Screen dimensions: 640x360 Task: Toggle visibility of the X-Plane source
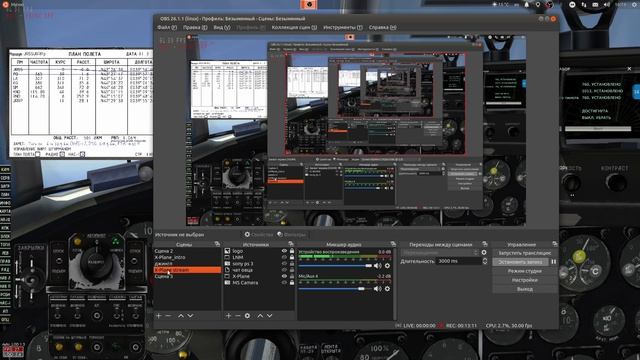(284, 276)
